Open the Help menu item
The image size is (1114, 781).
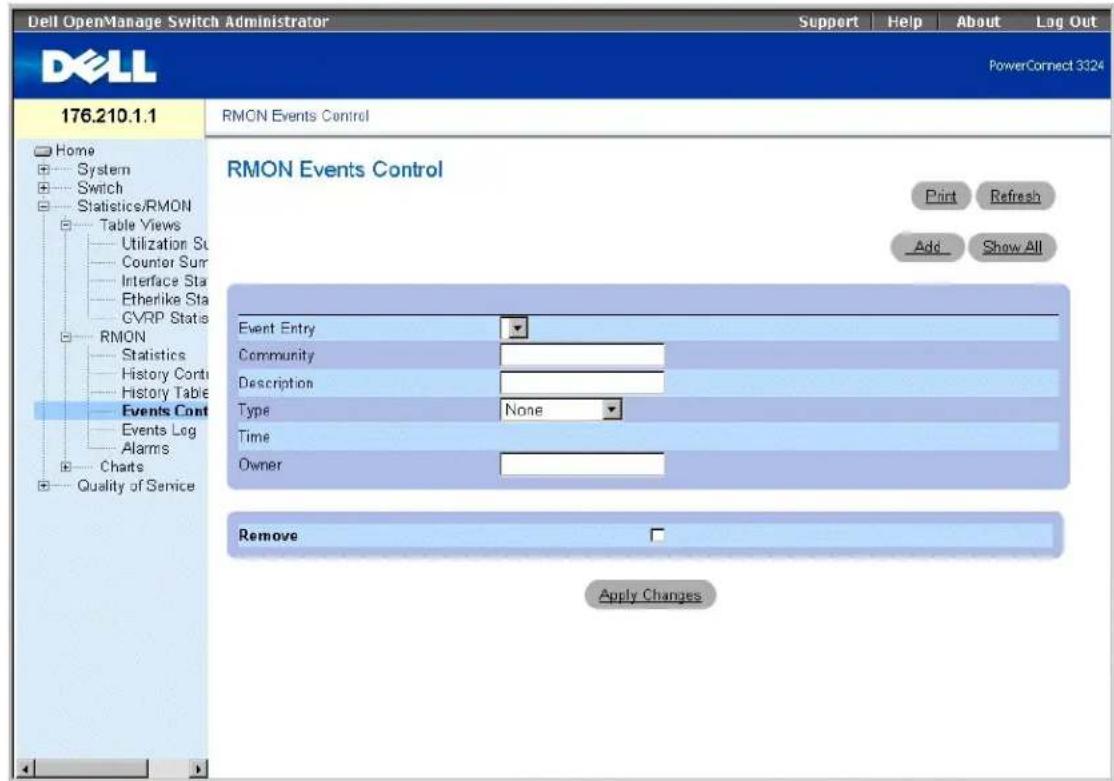coord(904,21)
